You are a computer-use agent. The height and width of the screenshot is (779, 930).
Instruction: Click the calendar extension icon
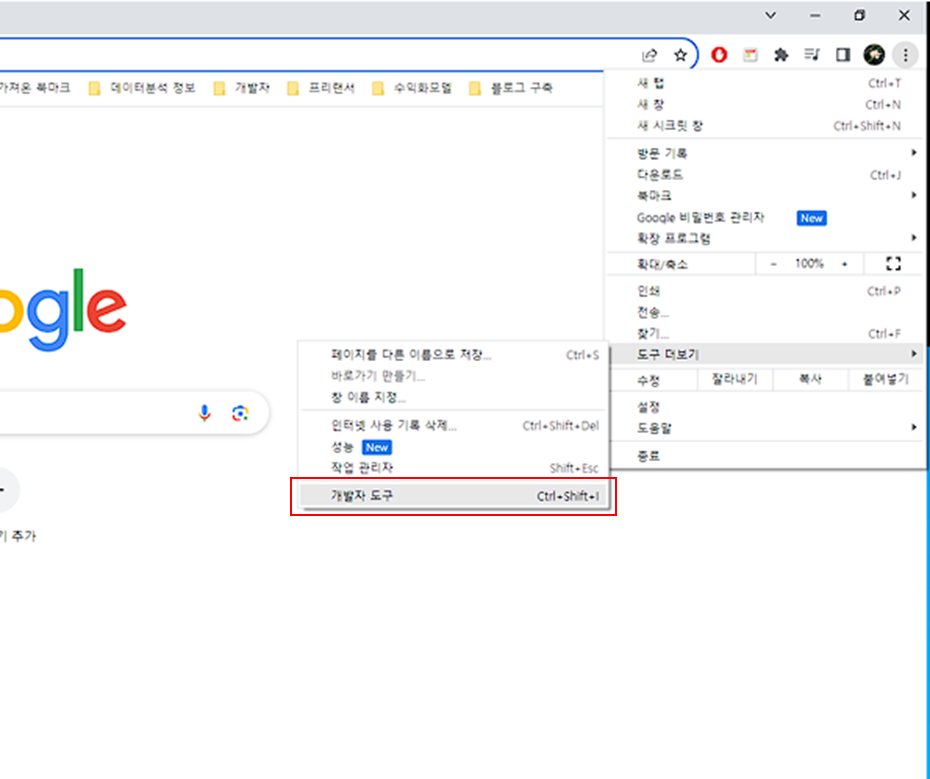pyautogui.click(x=750, y=55)
